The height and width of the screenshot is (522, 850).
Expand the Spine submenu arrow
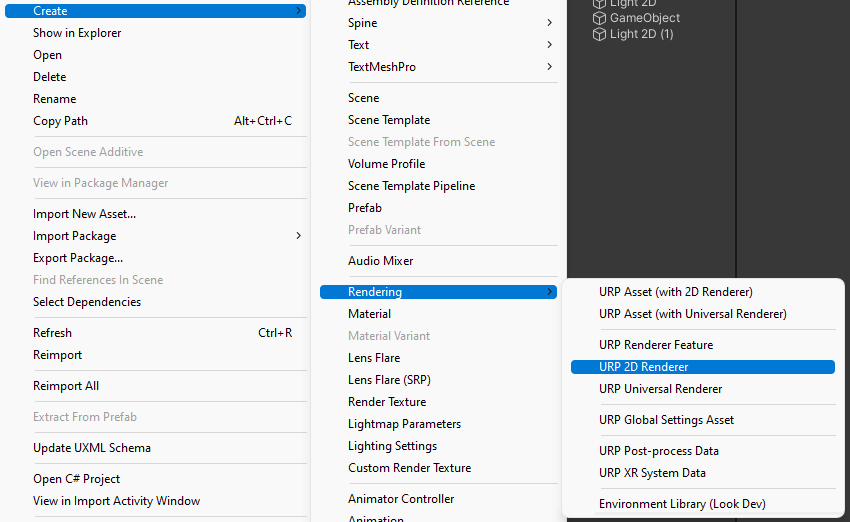click(549, 23)
